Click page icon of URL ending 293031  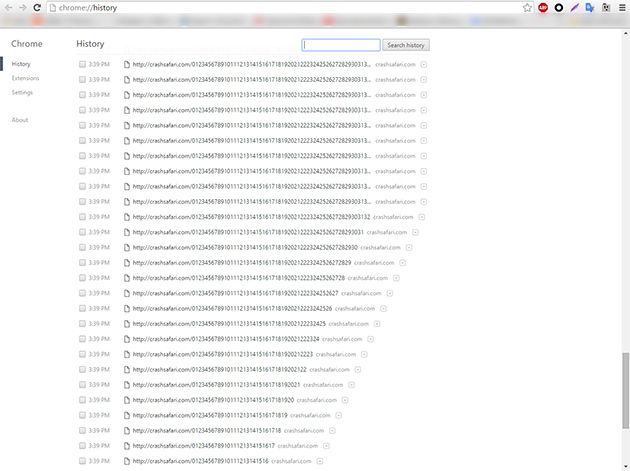[x=127, y=232]
